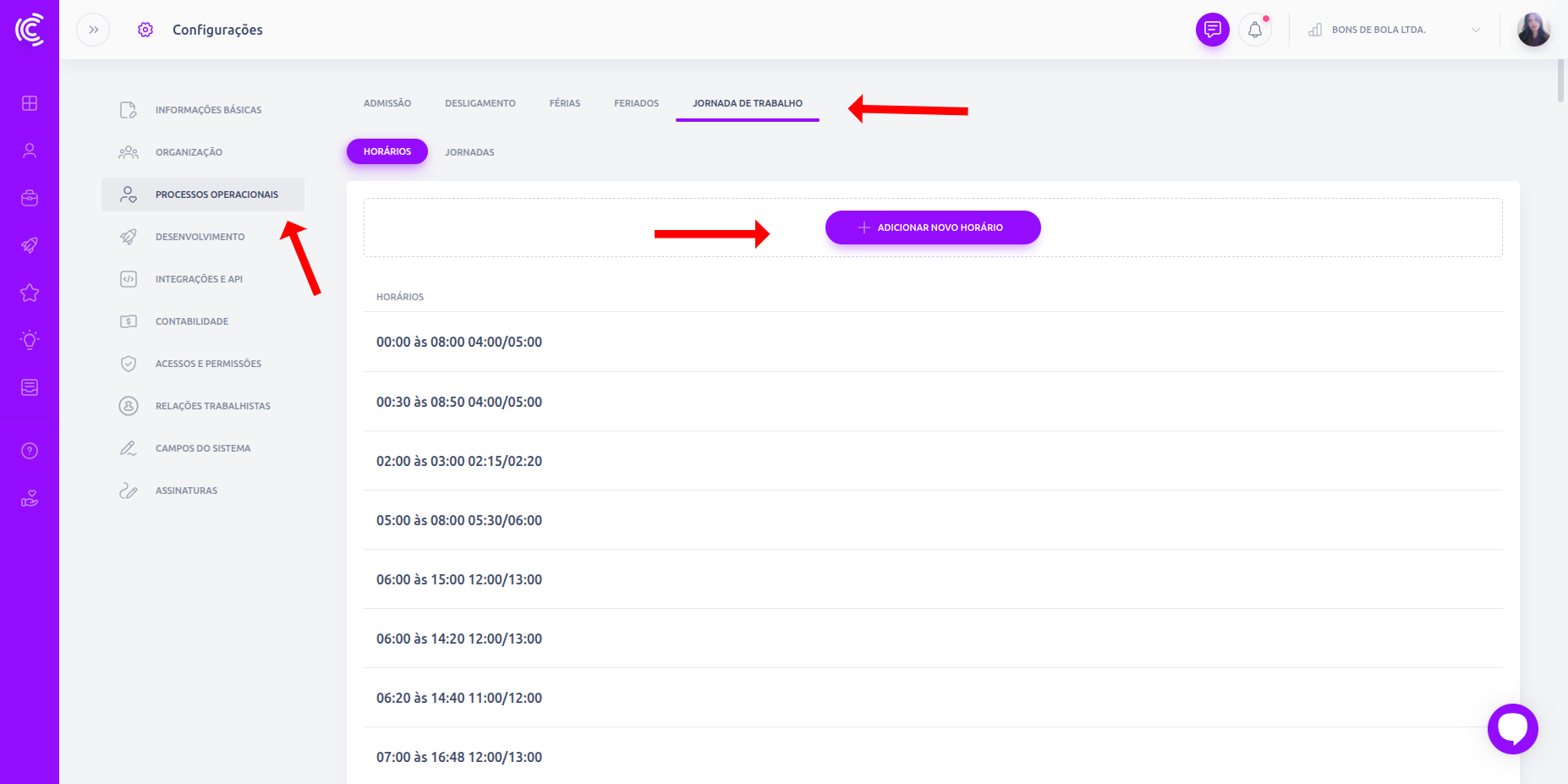Select the 06:00 às 15:00 schedule row
1568x784 pixels.
point(459,579)
